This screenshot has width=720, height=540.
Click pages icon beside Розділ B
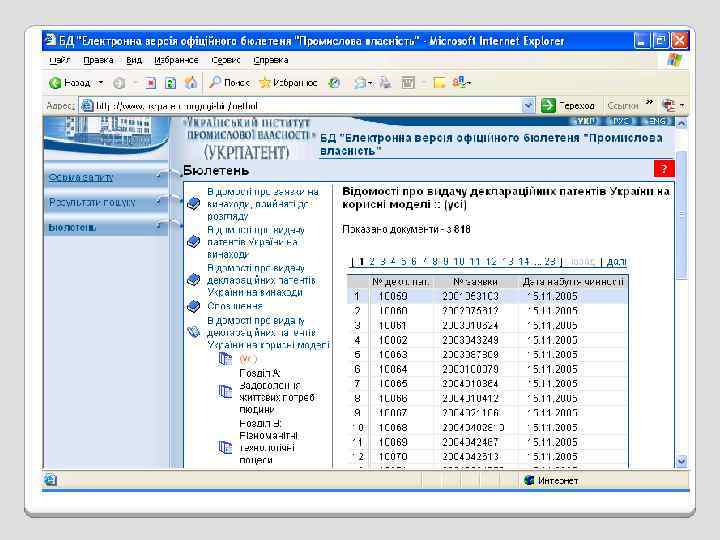point(225,446)
